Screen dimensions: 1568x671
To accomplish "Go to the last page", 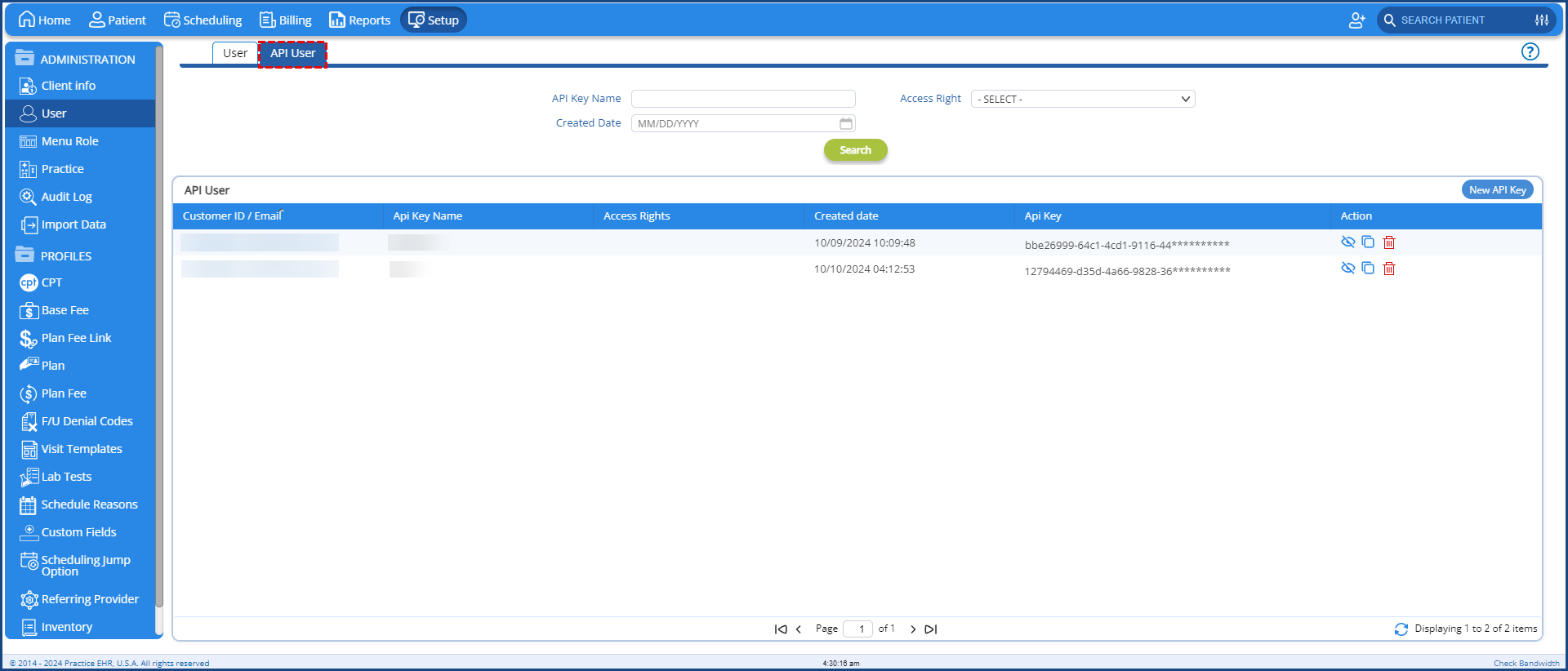I will [x=930, y=629].
